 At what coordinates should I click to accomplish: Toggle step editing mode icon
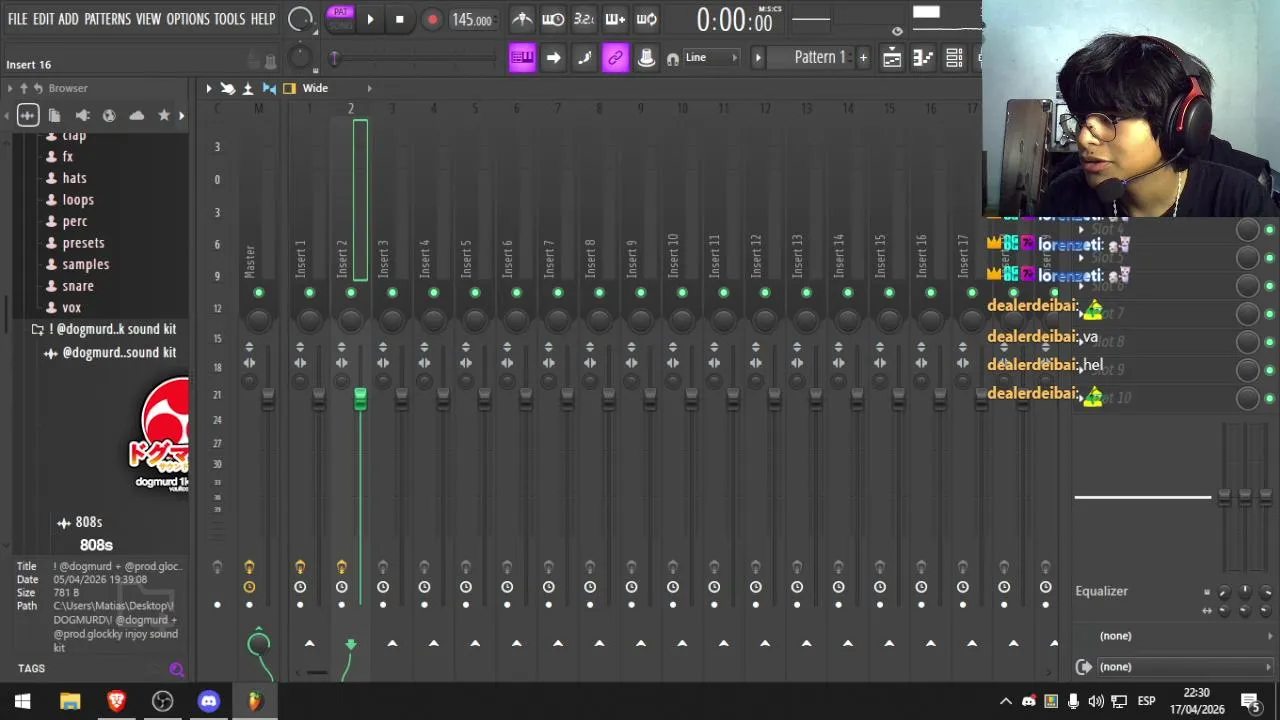point(584,58)
